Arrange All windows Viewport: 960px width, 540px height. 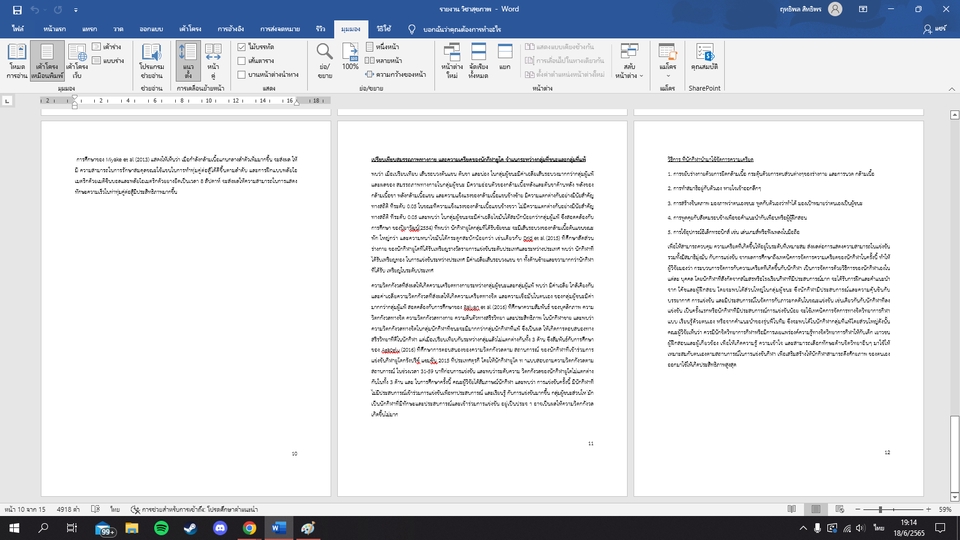click(478, 61)
